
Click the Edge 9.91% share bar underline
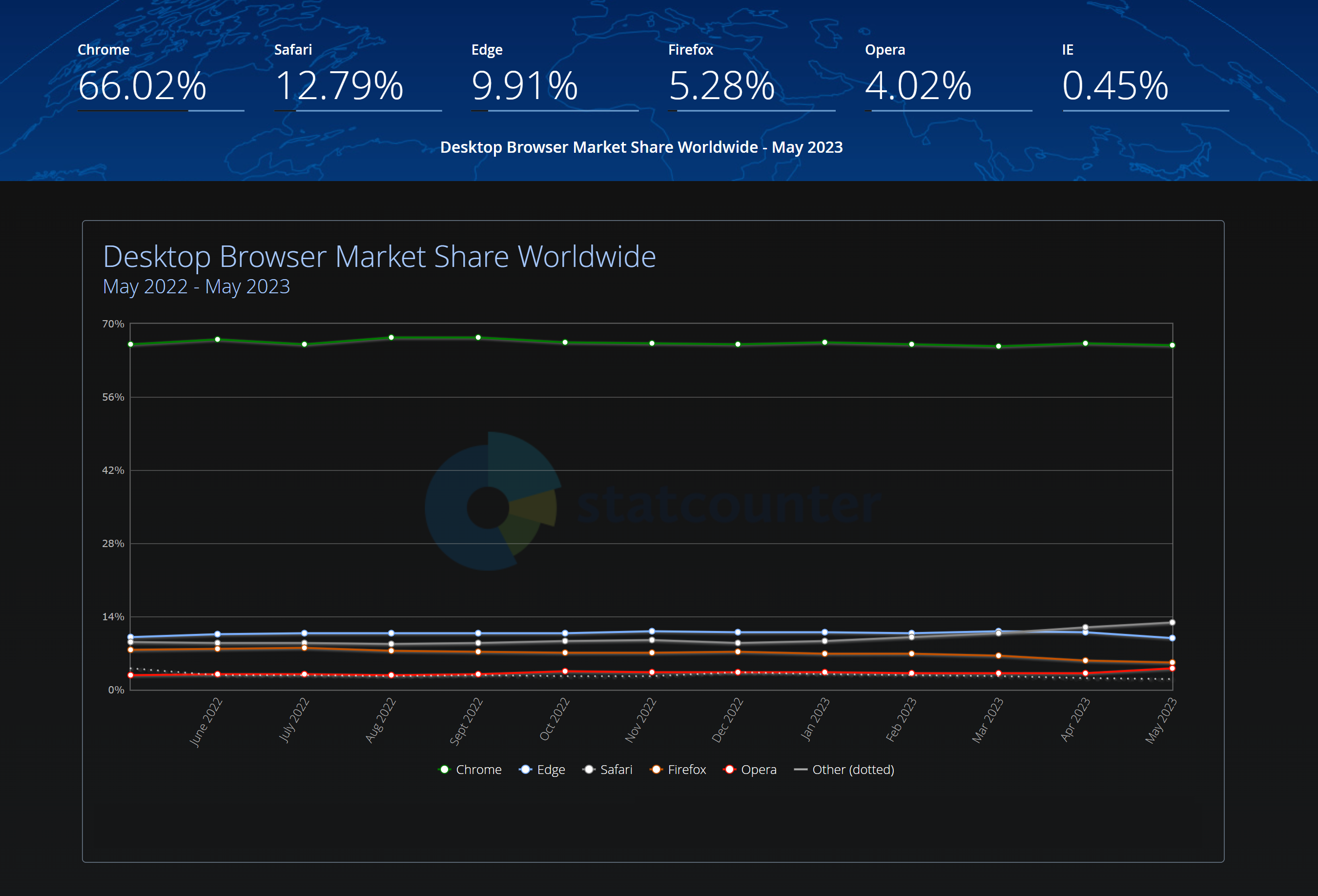click(555, 111)
